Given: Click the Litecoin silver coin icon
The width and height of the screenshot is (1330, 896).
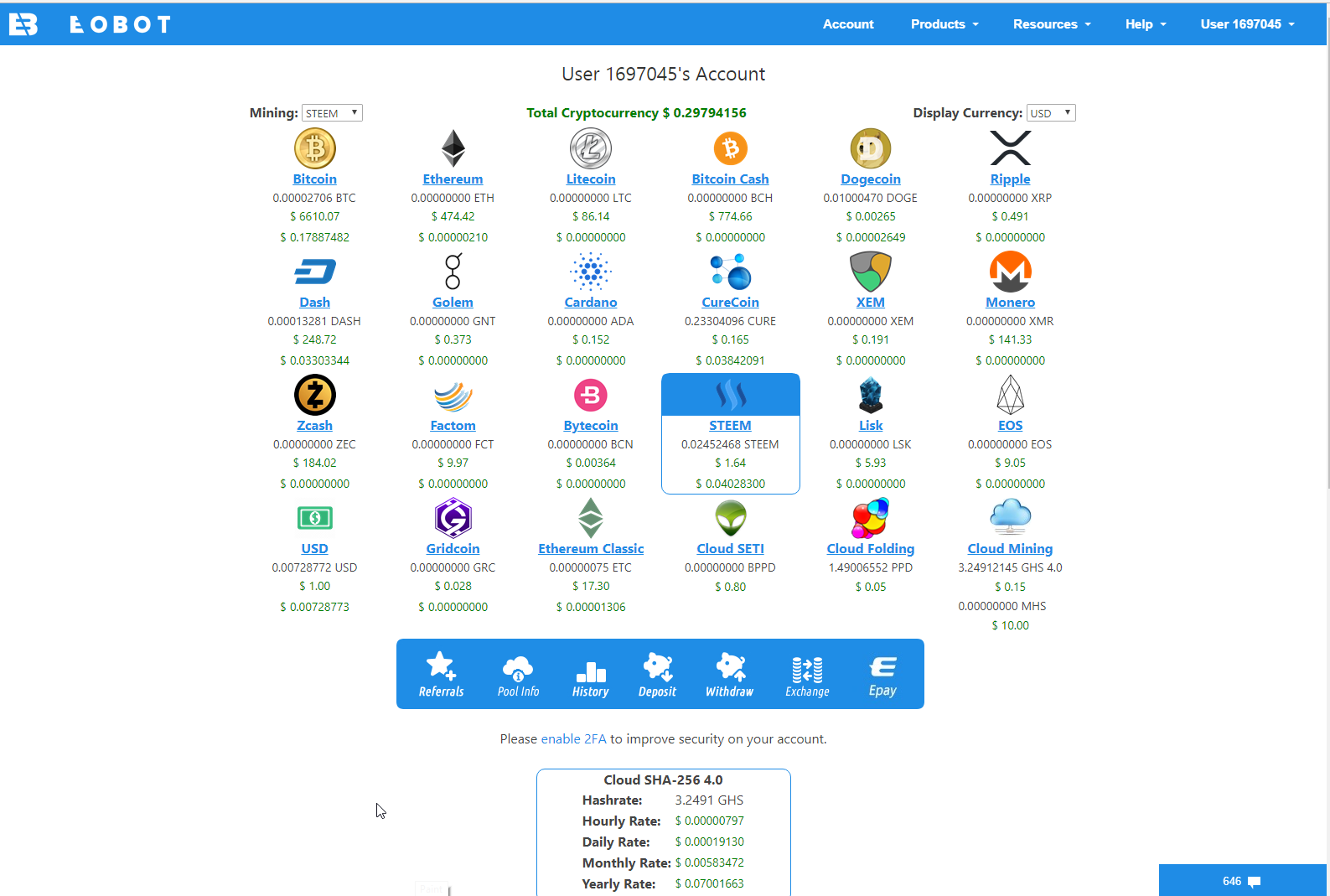Looking at the screenshot, I should pyautogui.click(x=591, y=148).
